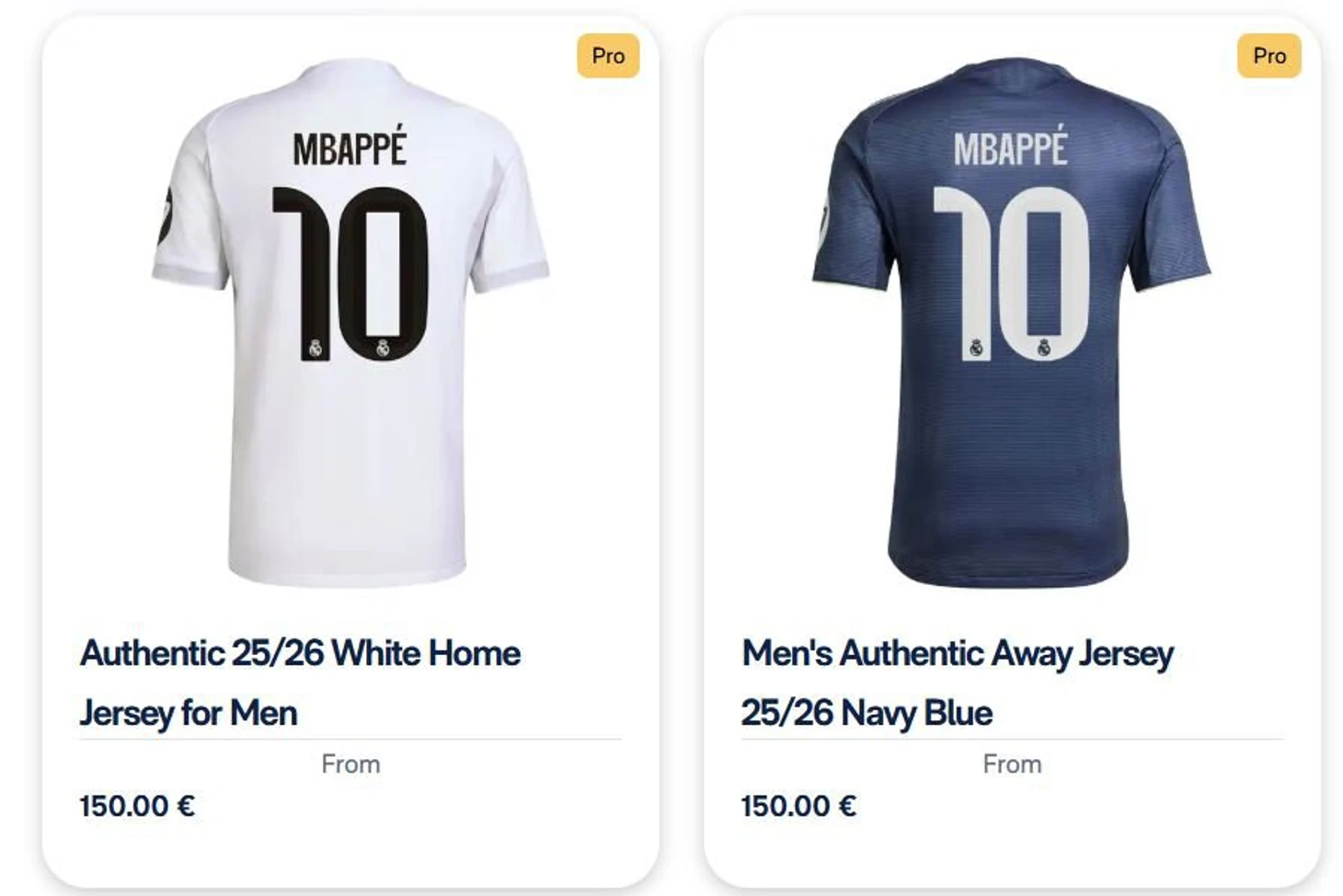The height and width of the screenshot is (896, 1343).
Task: Click the MBAPPÉ name on the white jersey
Action: (x=350, y=148)
